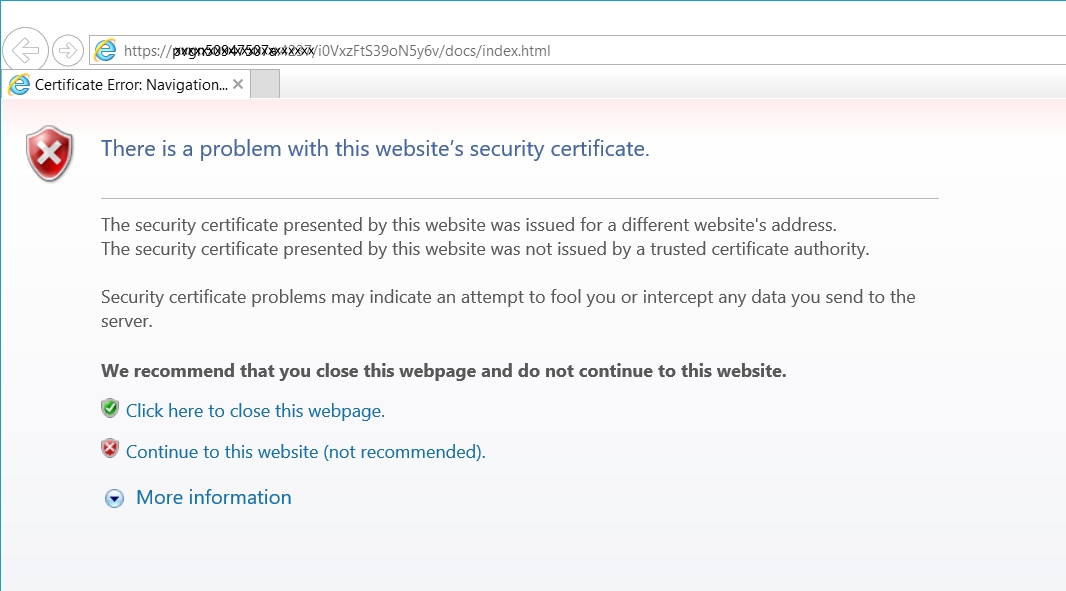Click the green shield checkmark icon

pos(110,409)
